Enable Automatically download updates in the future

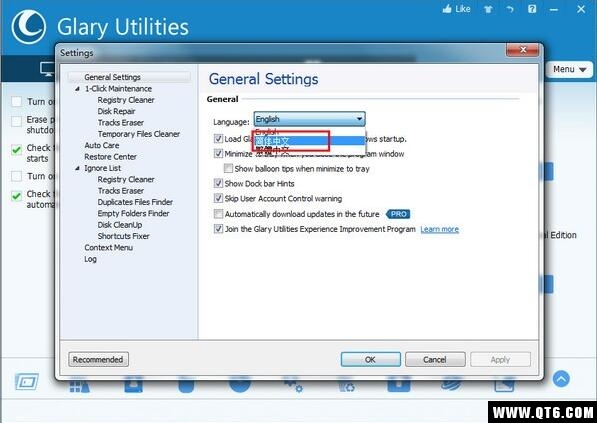coord(218,214)
